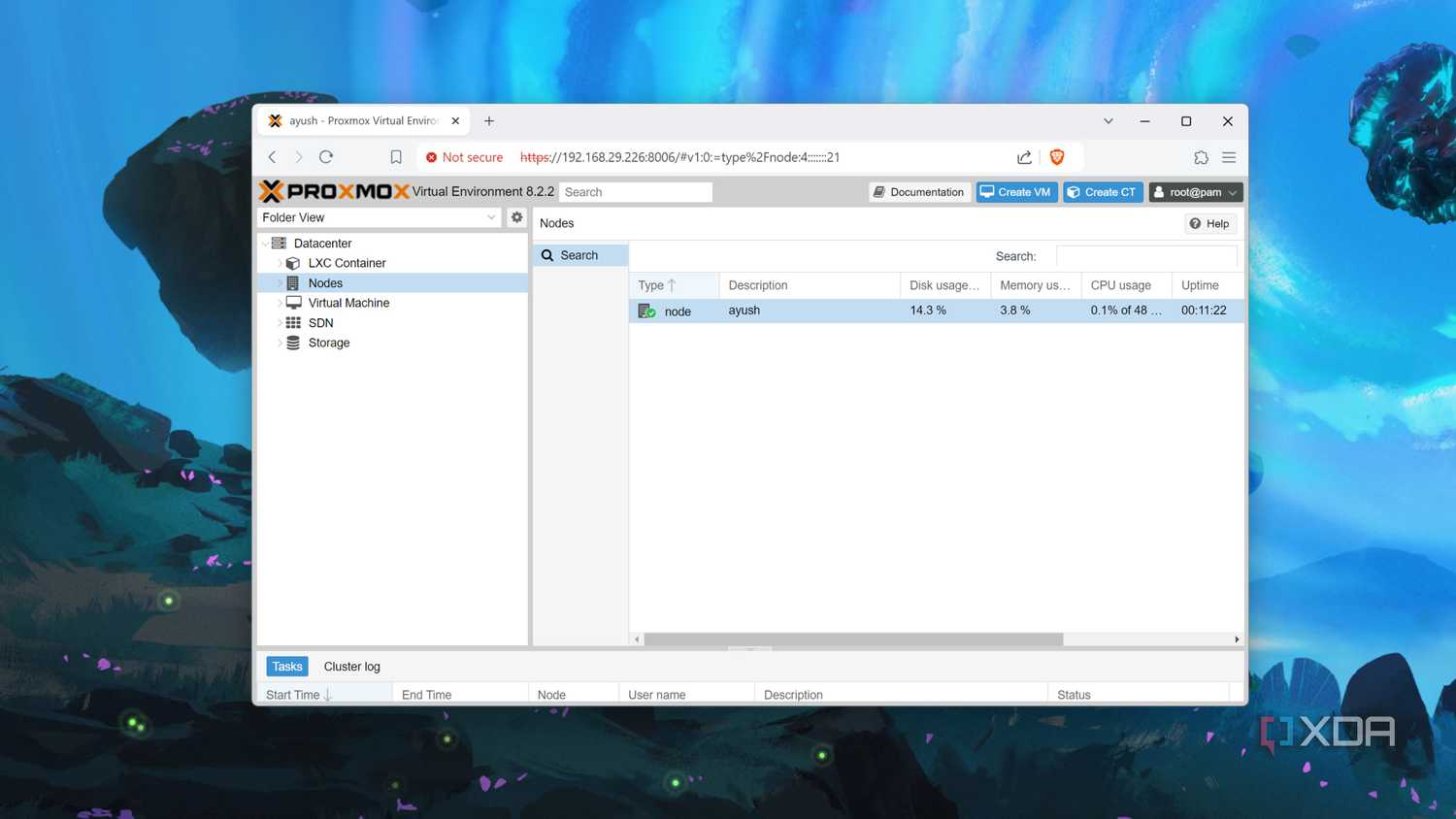Click the Storage database icon

tap(293, 343)
